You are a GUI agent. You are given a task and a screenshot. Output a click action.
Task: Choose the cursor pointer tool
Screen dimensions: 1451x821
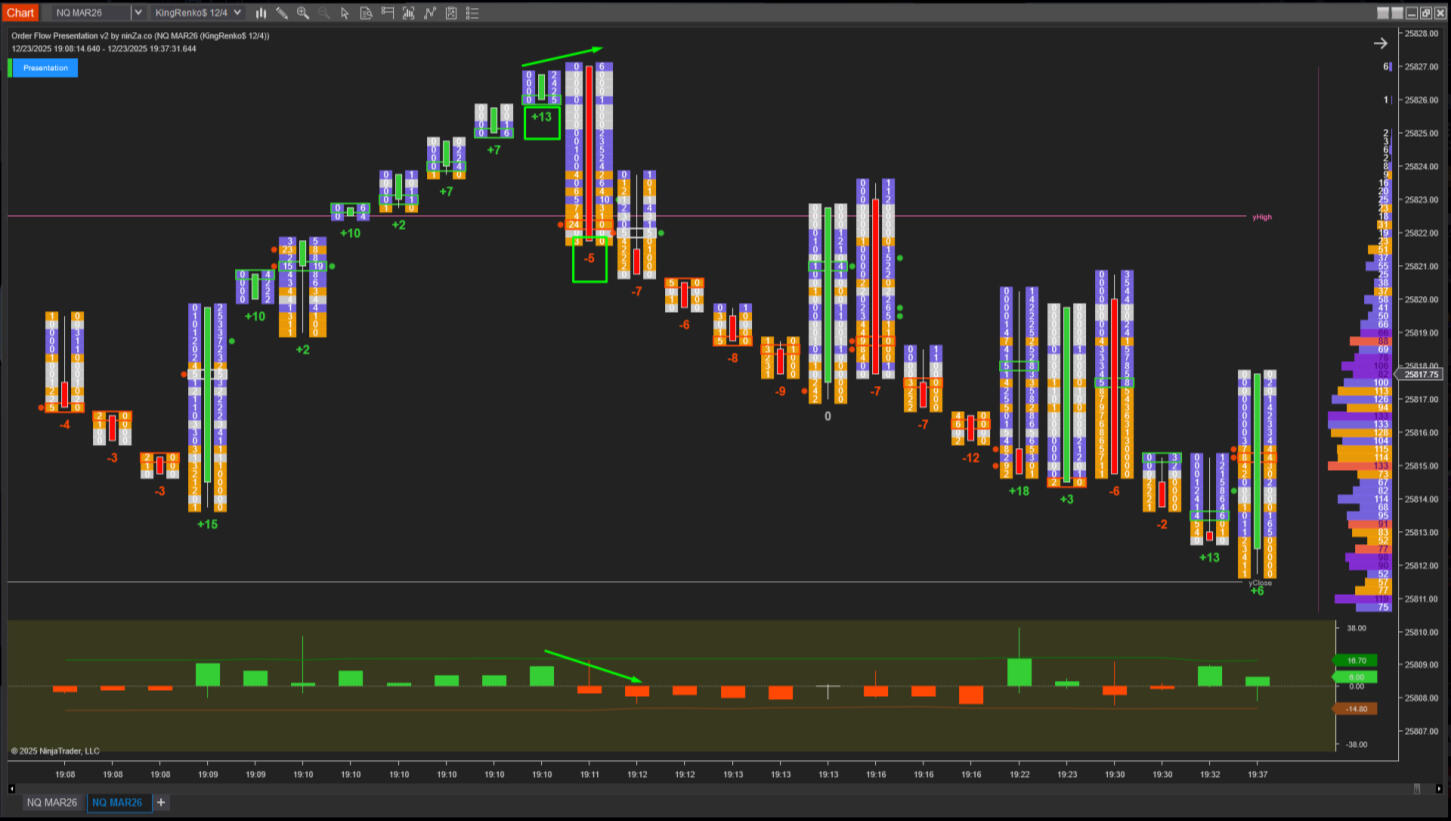tap(345, 13)
